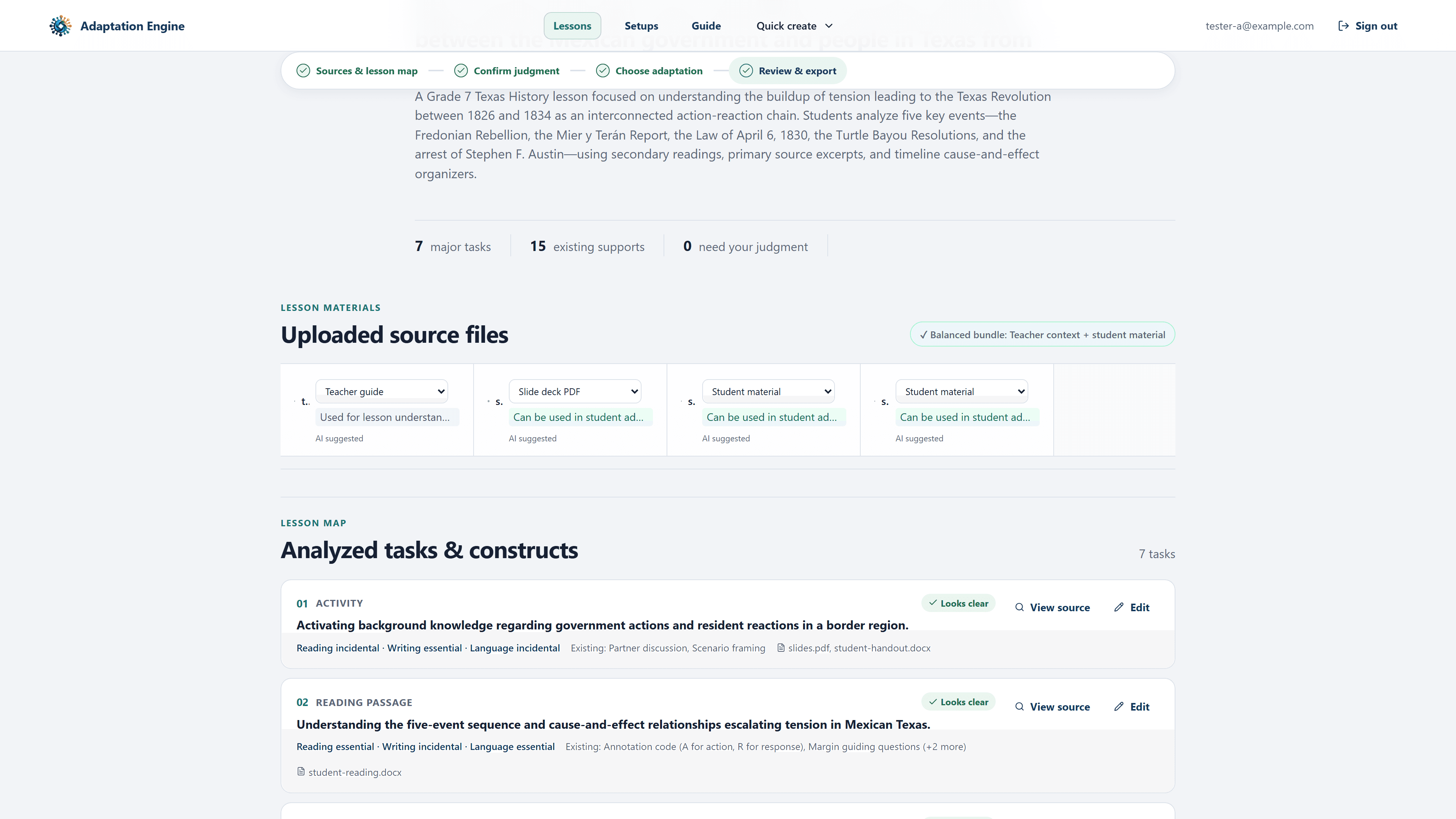The width and height of the screenshot is (1456, 819).
Task: Click the Choose adaptation checkmark icon
Action: point(603,71)
